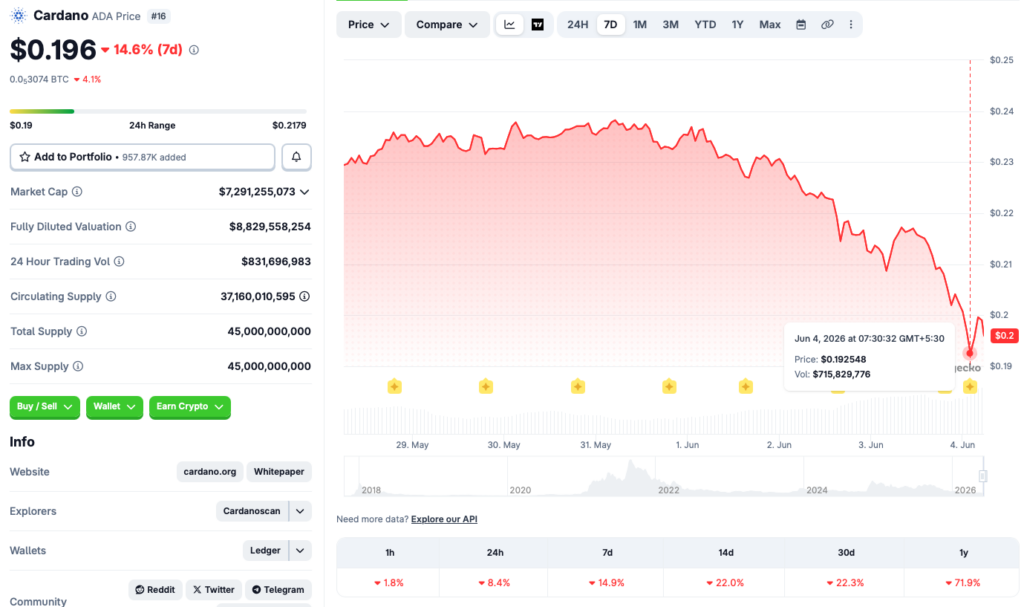Expand the Market Cap chevron
This screenshot has width=1024, height=607.
click(304, 192)
